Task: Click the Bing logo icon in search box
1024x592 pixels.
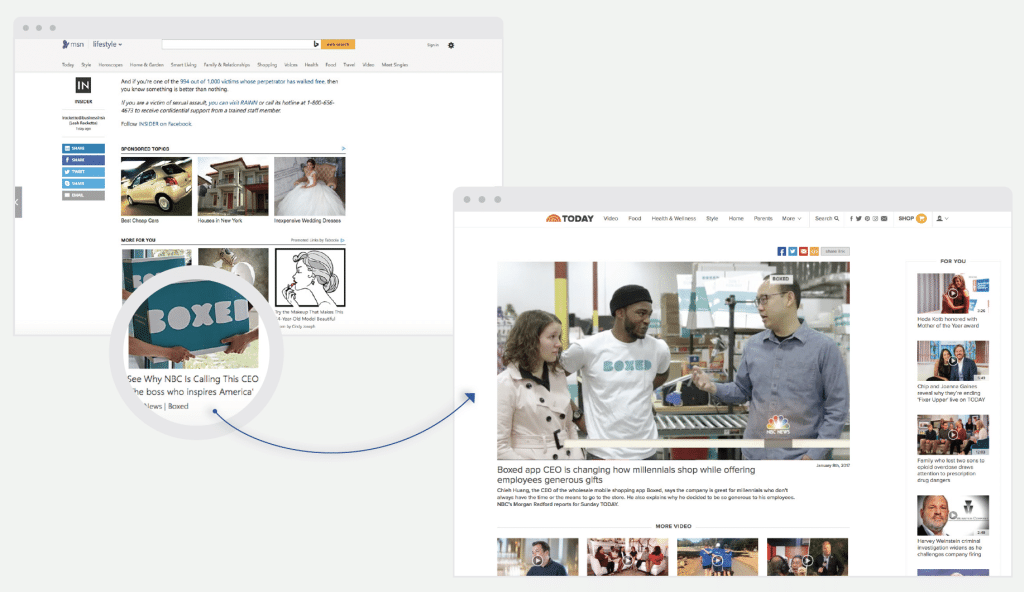Action: tap(316, 44)
